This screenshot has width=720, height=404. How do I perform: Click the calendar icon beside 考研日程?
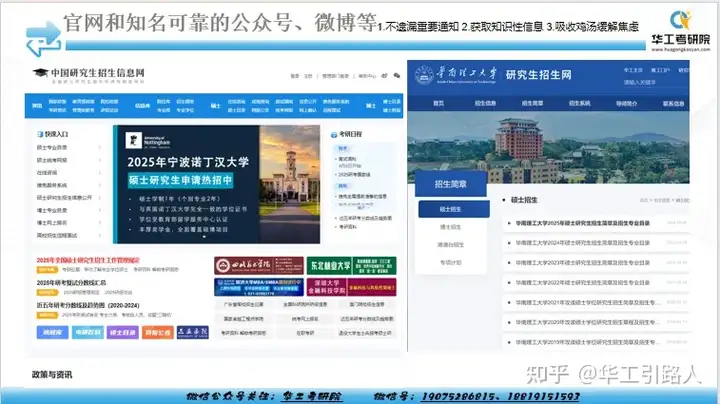[334, 135]
